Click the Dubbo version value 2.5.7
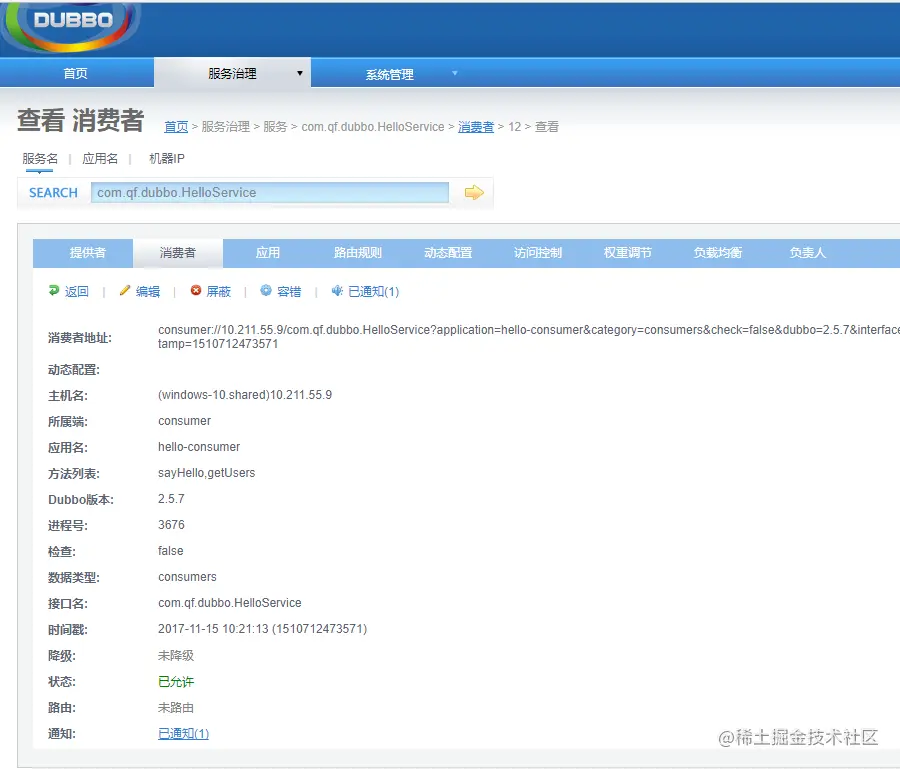Image resolution: width=900 pixels, height=769 pixels. click(x=172, y=499)
